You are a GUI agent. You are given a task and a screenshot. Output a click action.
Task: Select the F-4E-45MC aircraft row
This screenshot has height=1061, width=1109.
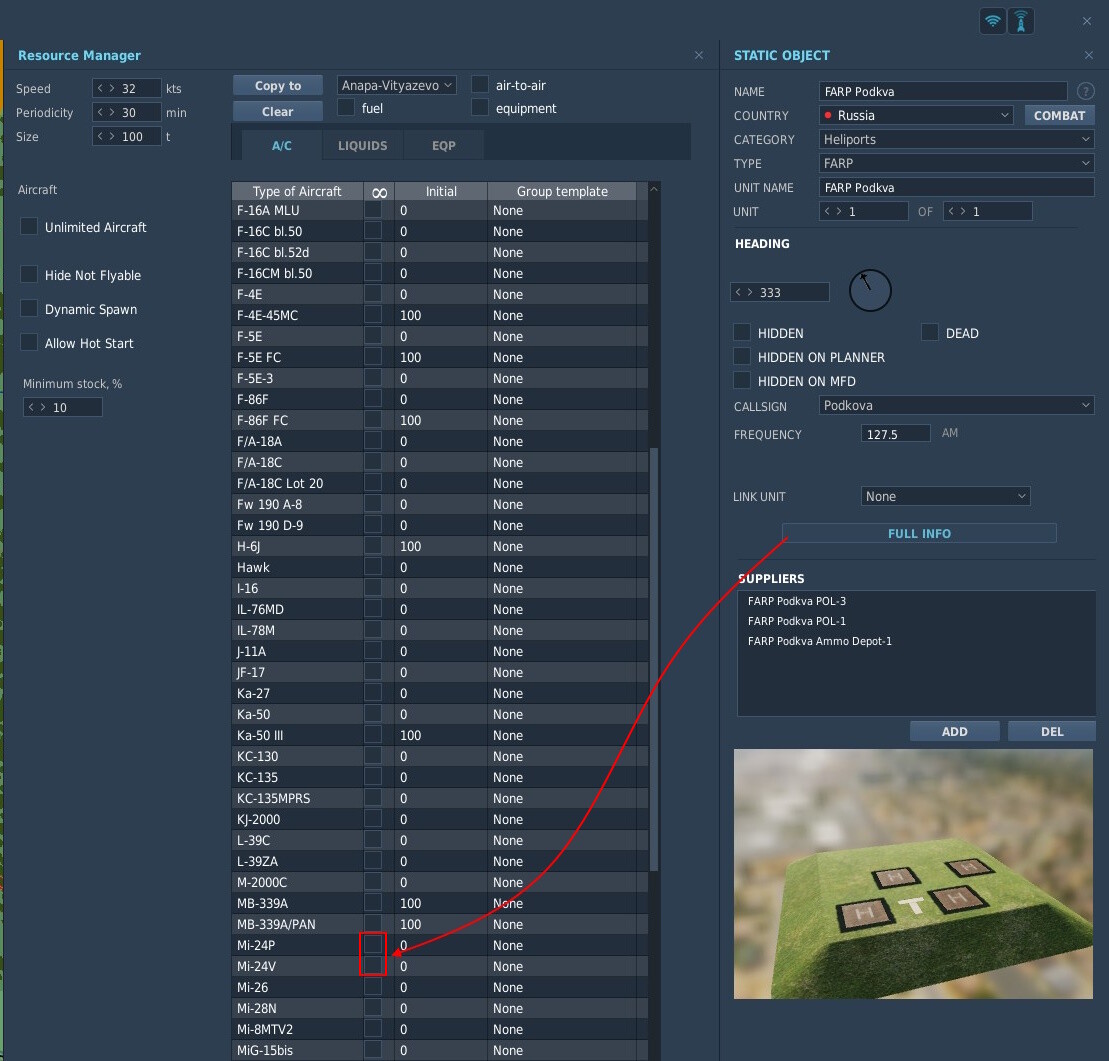[440, 315]
